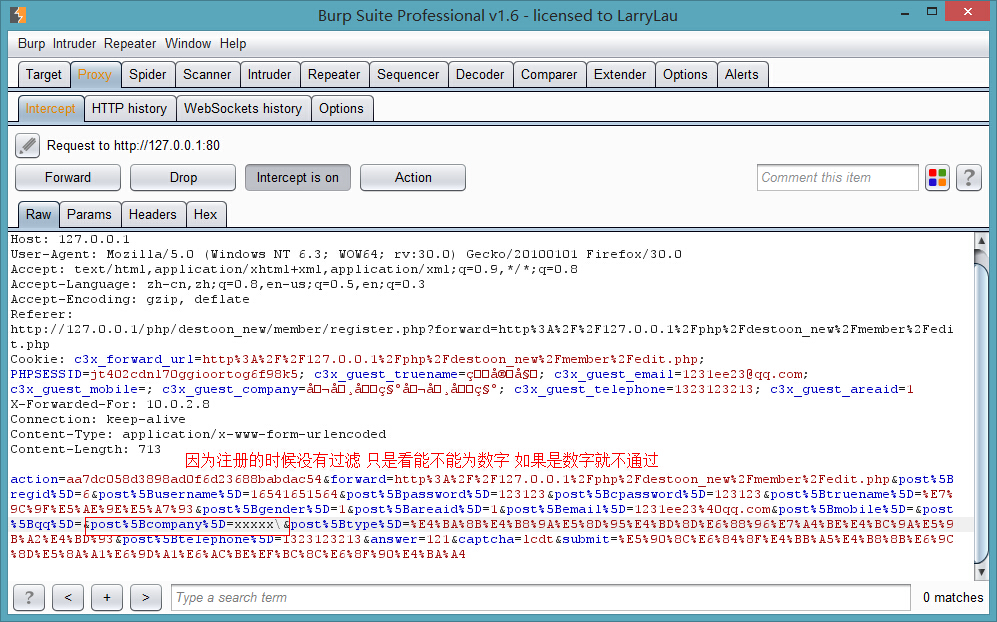Switch to the Scanner tab

click(207, 74)
